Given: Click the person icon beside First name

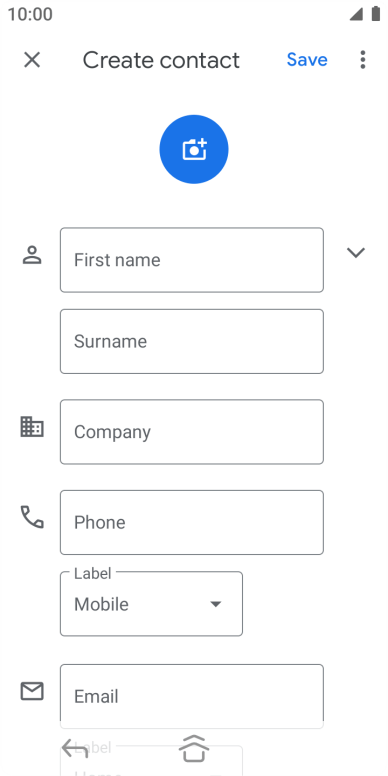Looking at the screenshot, I should coord(32,255).
